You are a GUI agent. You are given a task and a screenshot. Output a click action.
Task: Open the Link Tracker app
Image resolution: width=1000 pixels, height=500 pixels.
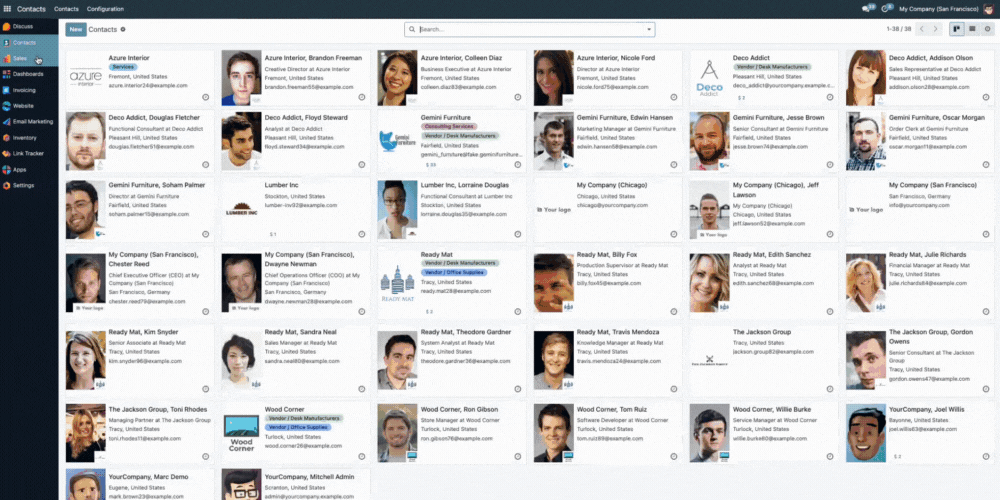[29, 154]
